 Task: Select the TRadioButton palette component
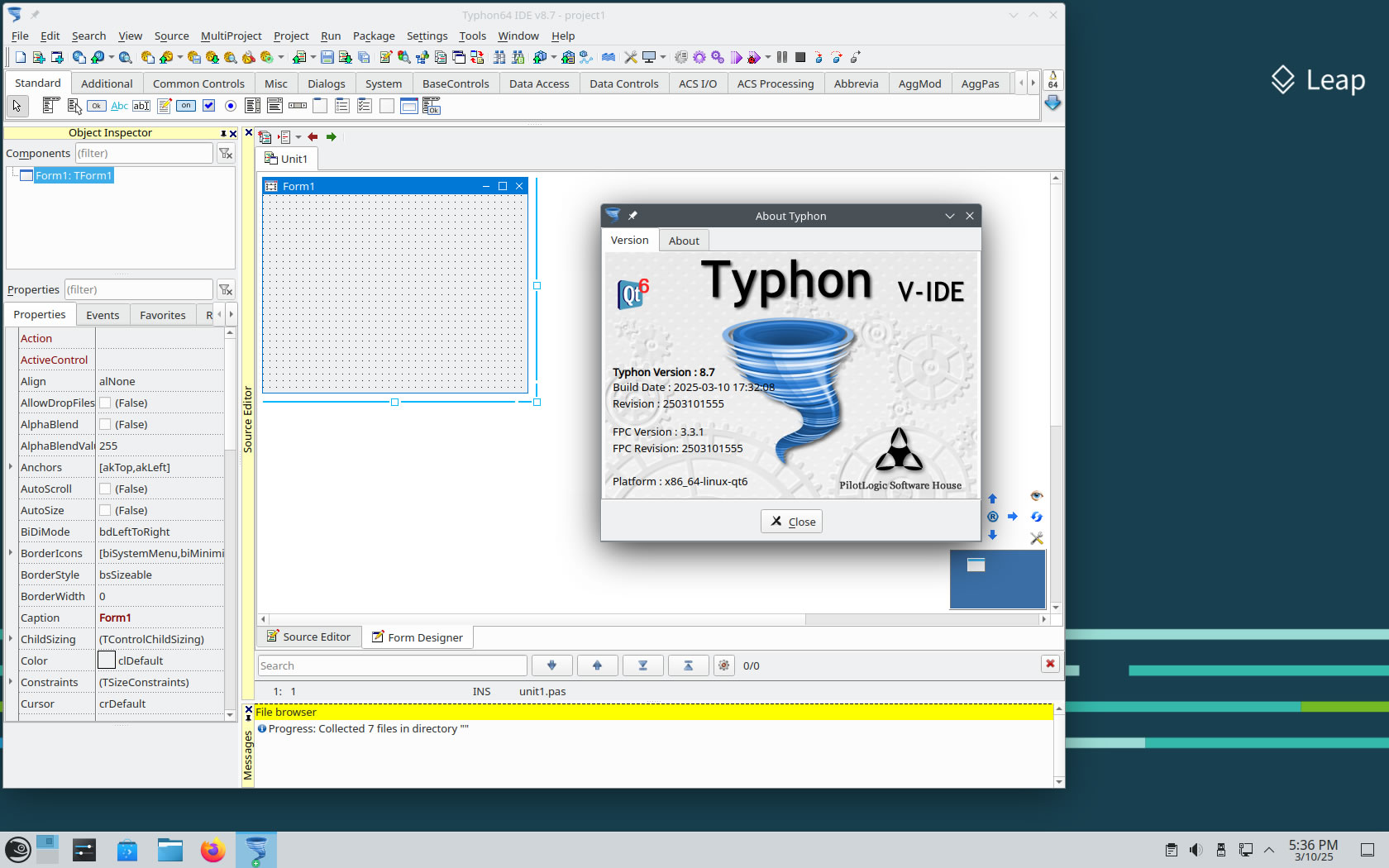[x=231, y=106]
